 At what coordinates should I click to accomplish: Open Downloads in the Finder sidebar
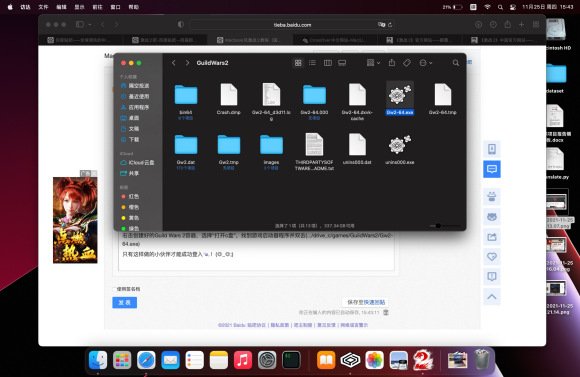(130, 139)
